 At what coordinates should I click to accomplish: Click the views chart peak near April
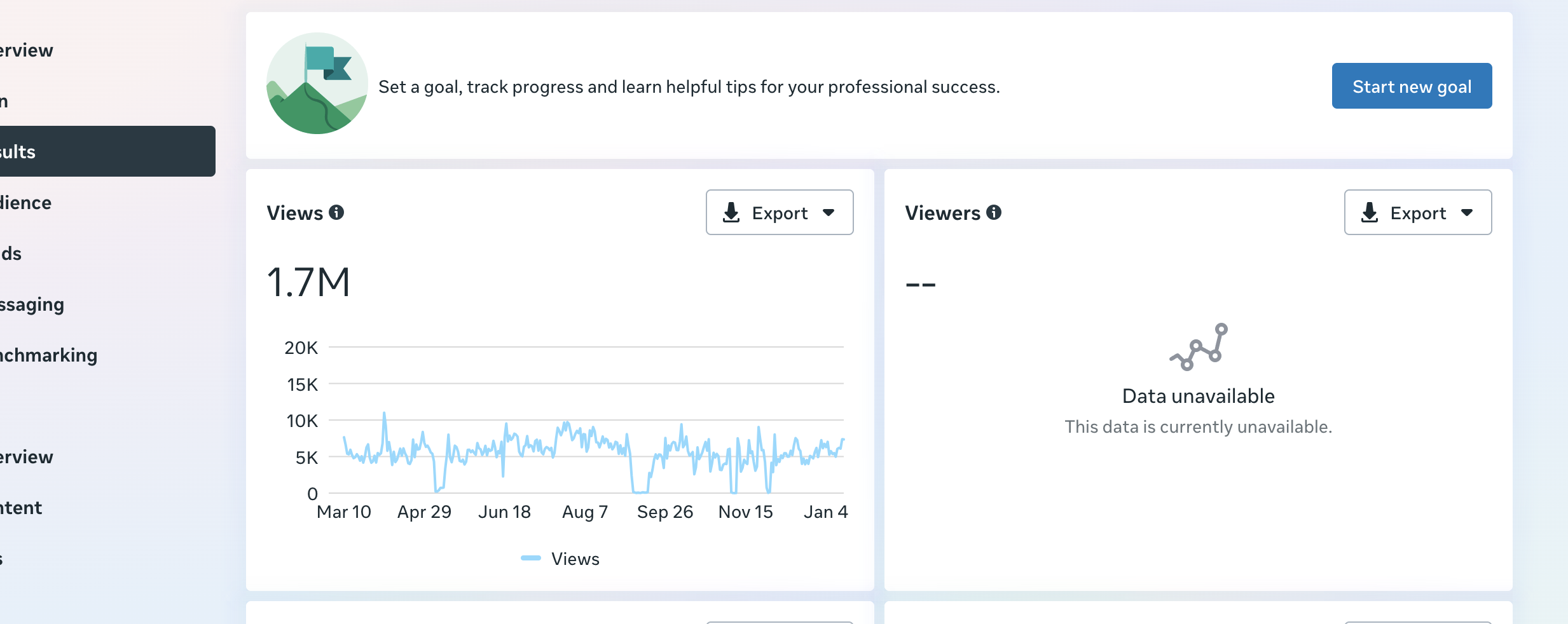[x=384, y=414]
